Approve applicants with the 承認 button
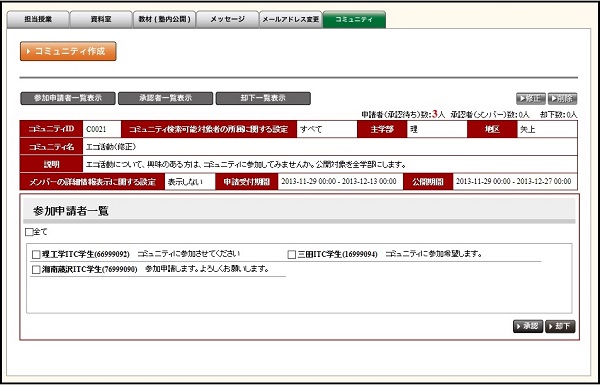Screen dimensions: 600x385 [528, 326]
